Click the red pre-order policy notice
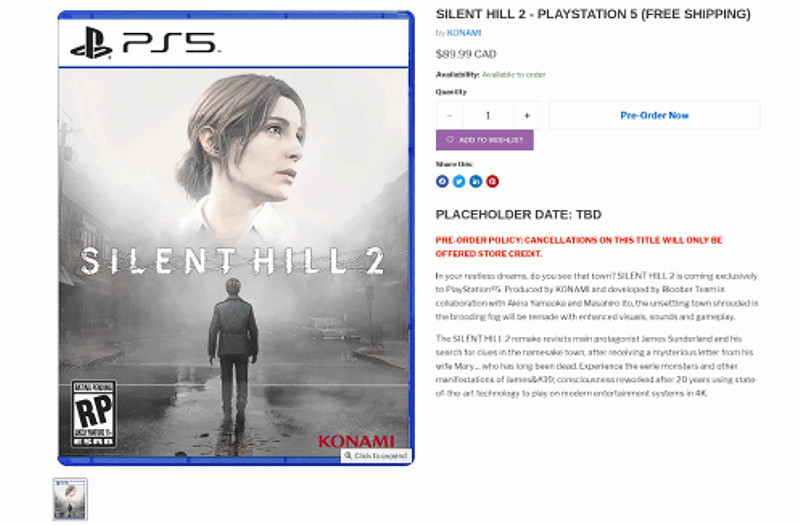Image resolution: width=800 pixels, height=525 pixels. tap(579, 246)
